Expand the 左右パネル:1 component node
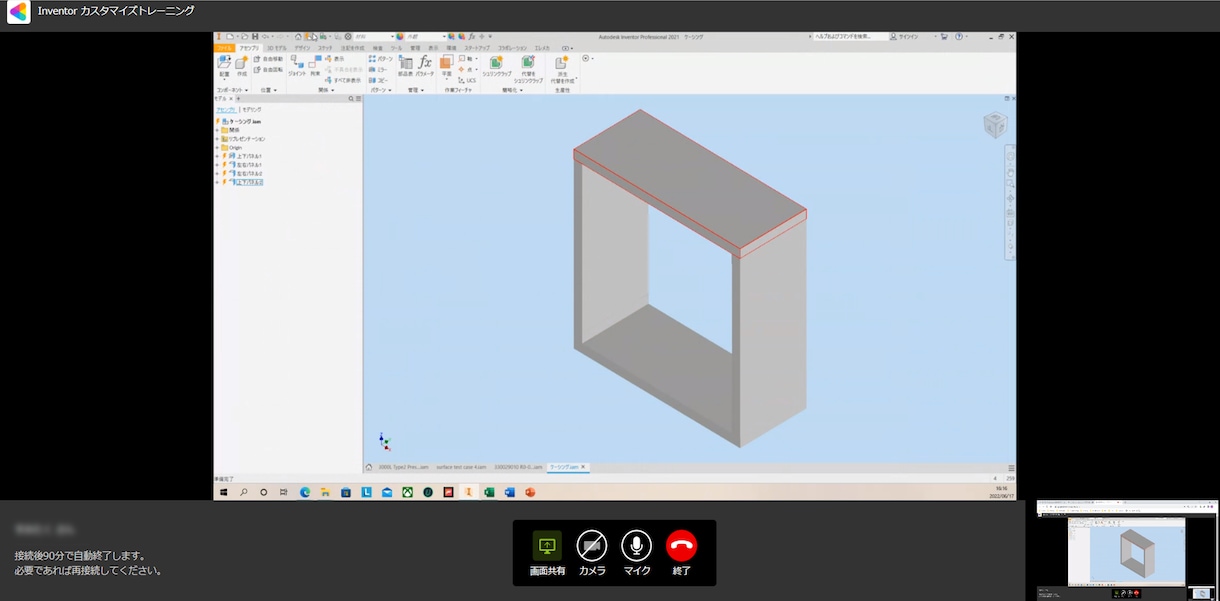 [x=217, y=165]
